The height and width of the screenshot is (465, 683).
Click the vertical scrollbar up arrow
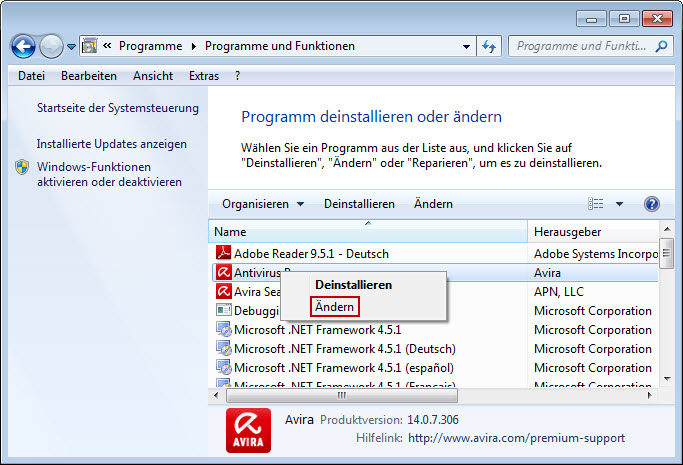pos(667,229)
